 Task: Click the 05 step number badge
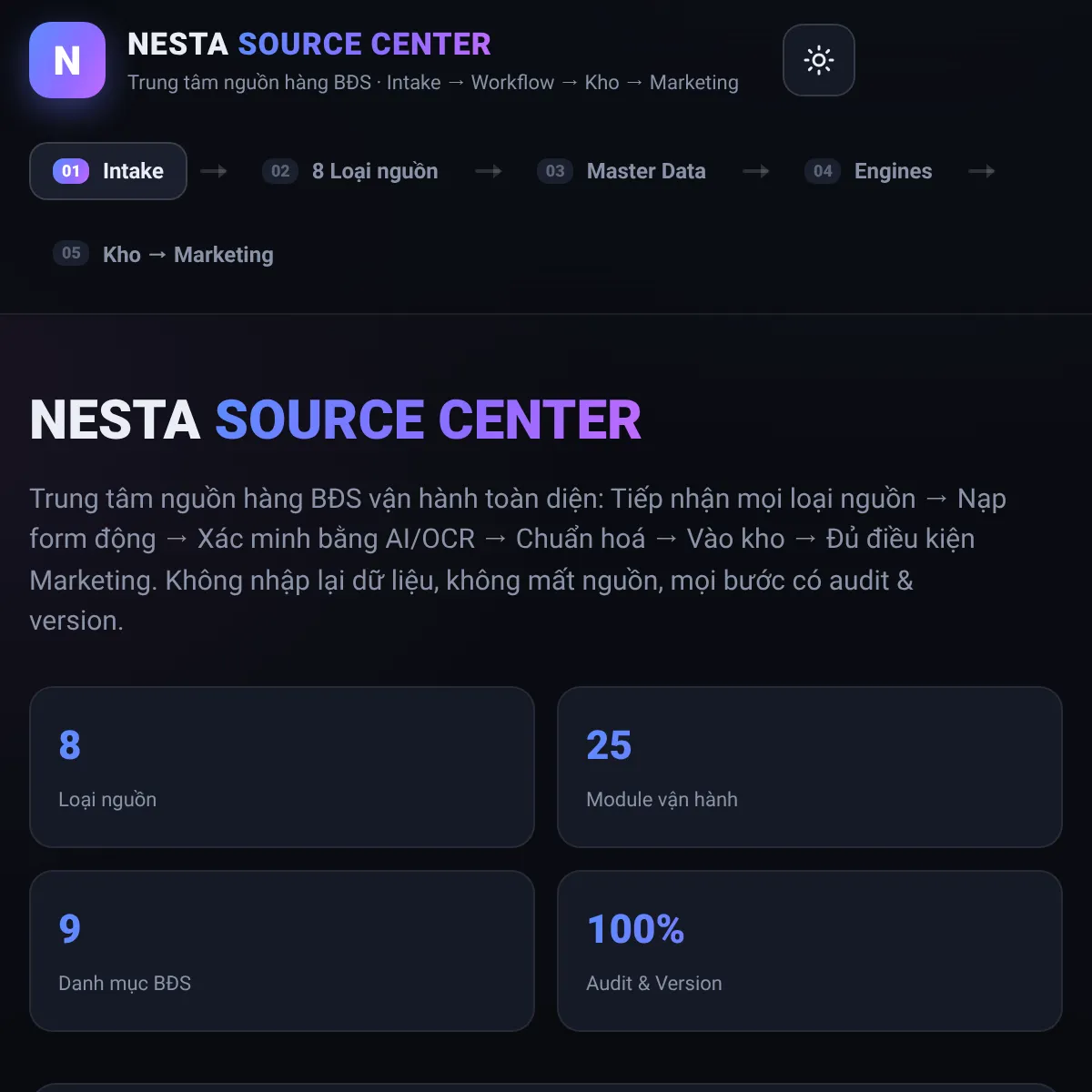71,253
